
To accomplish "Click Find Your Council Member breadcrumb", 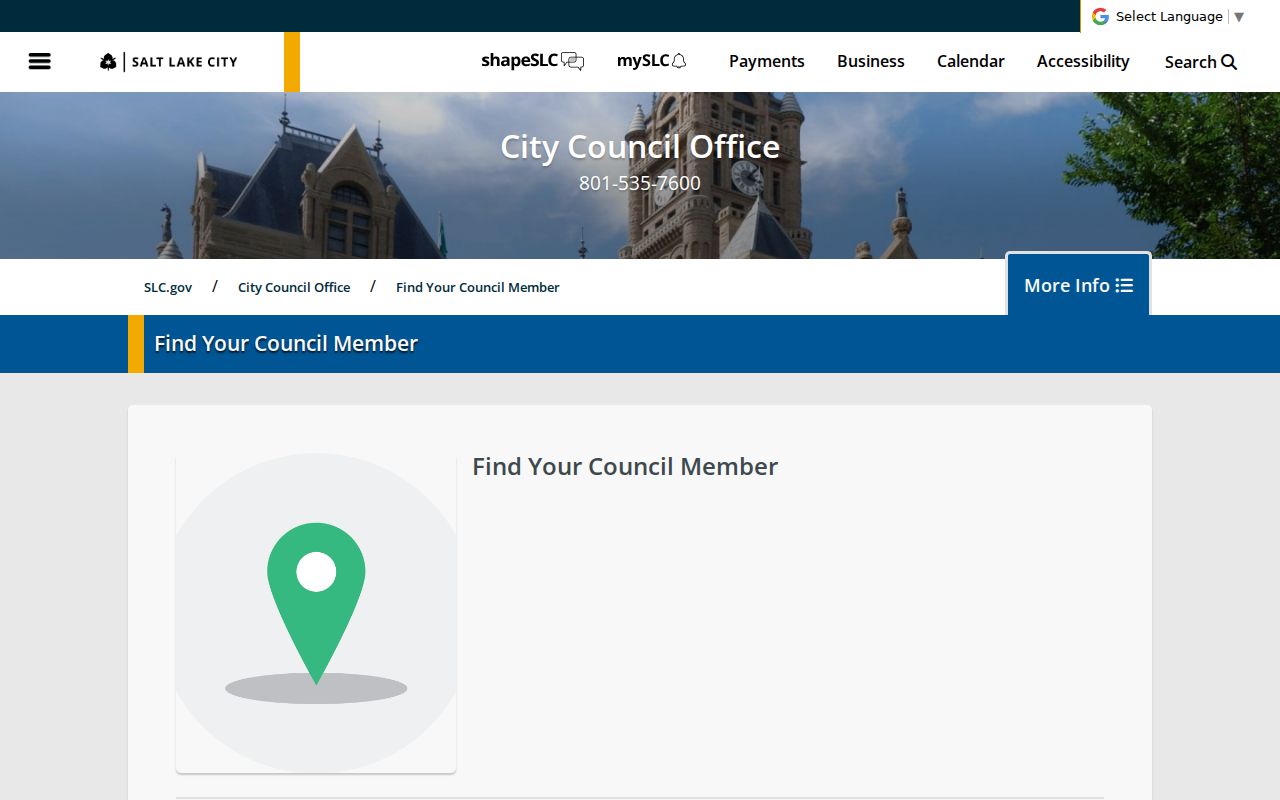I will [477, 287].
